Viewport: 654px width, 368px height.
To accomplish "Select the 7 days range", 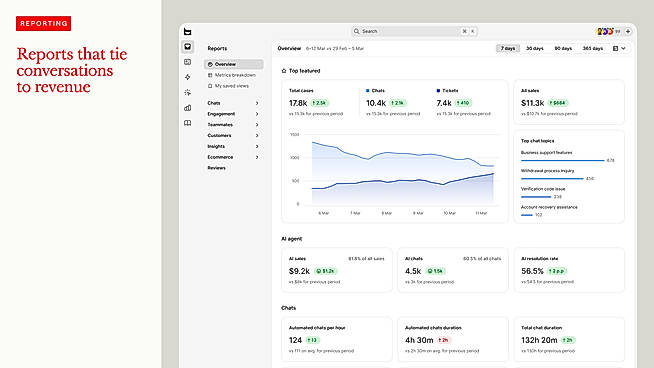I will pyautogui.click(x=508, y=48).
